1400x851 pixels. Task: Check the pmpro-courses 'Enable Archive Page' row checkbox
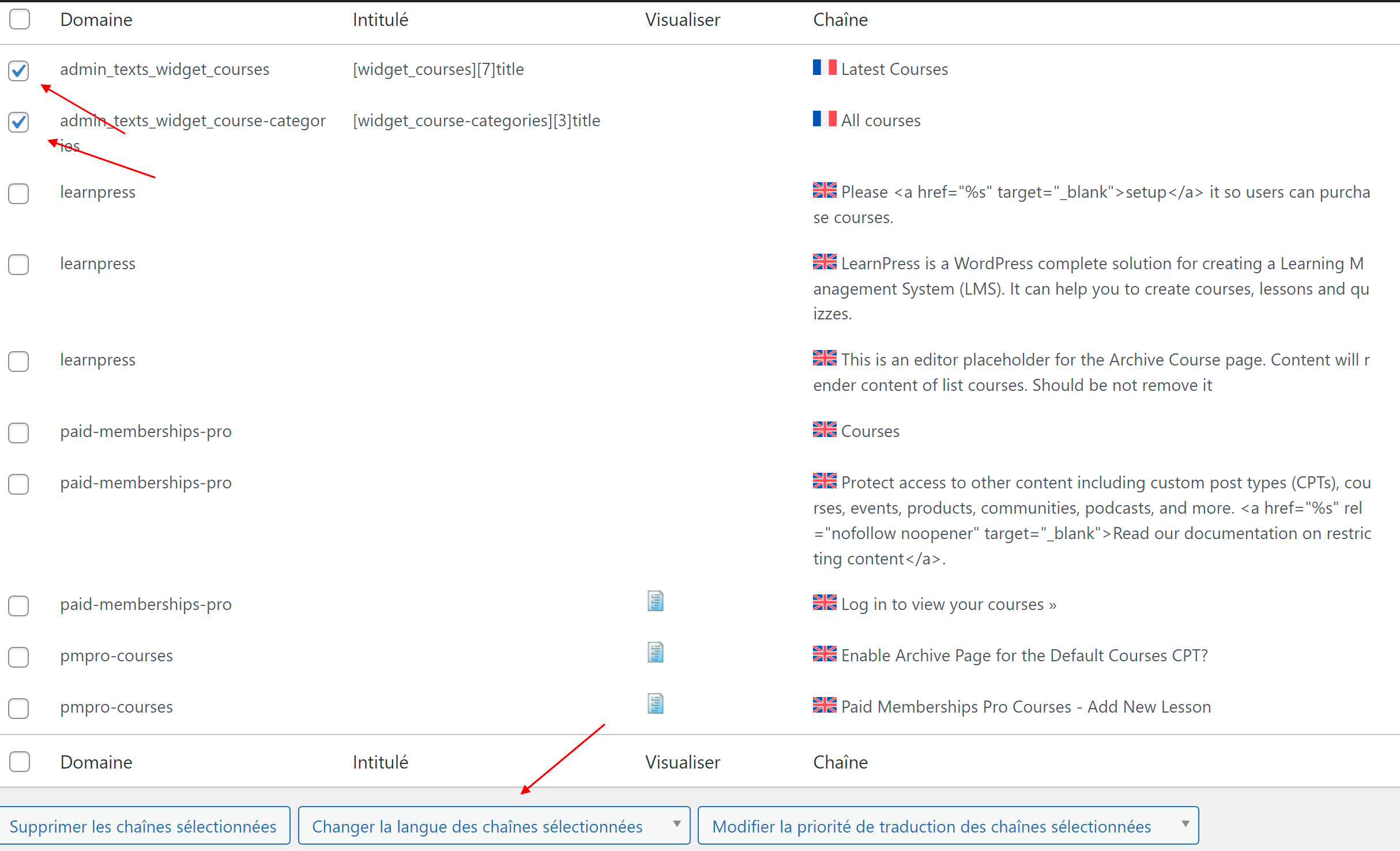pos(19,657)
